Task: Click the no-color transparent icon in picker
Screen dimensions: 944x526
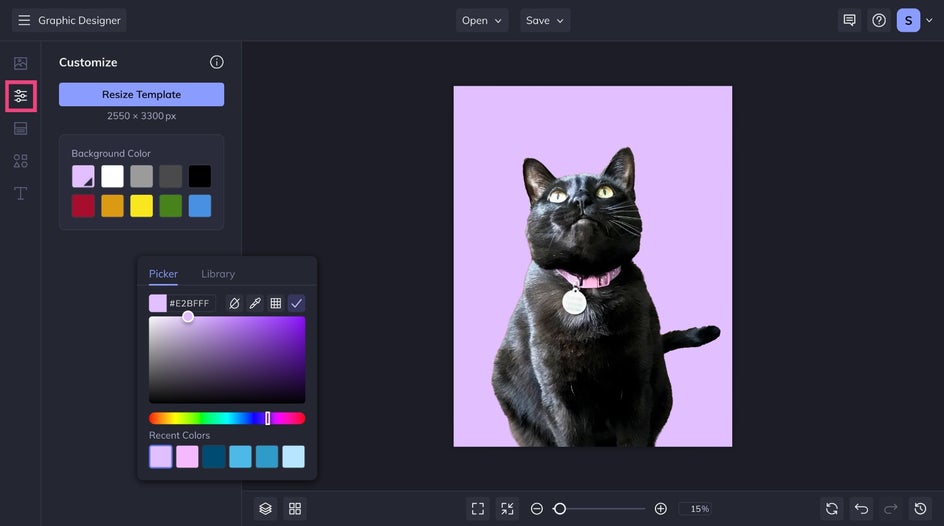Action: [234, 303]
